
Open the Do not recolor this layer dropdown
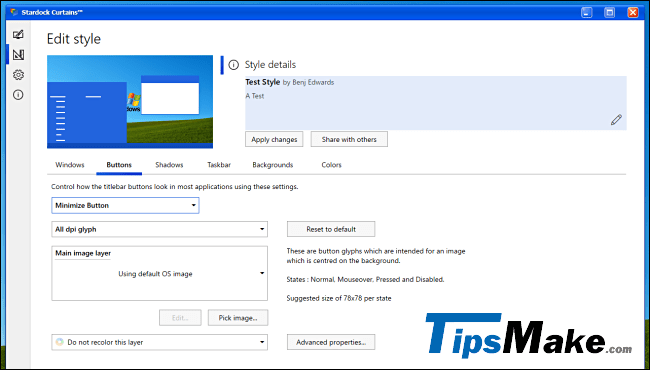160,342
